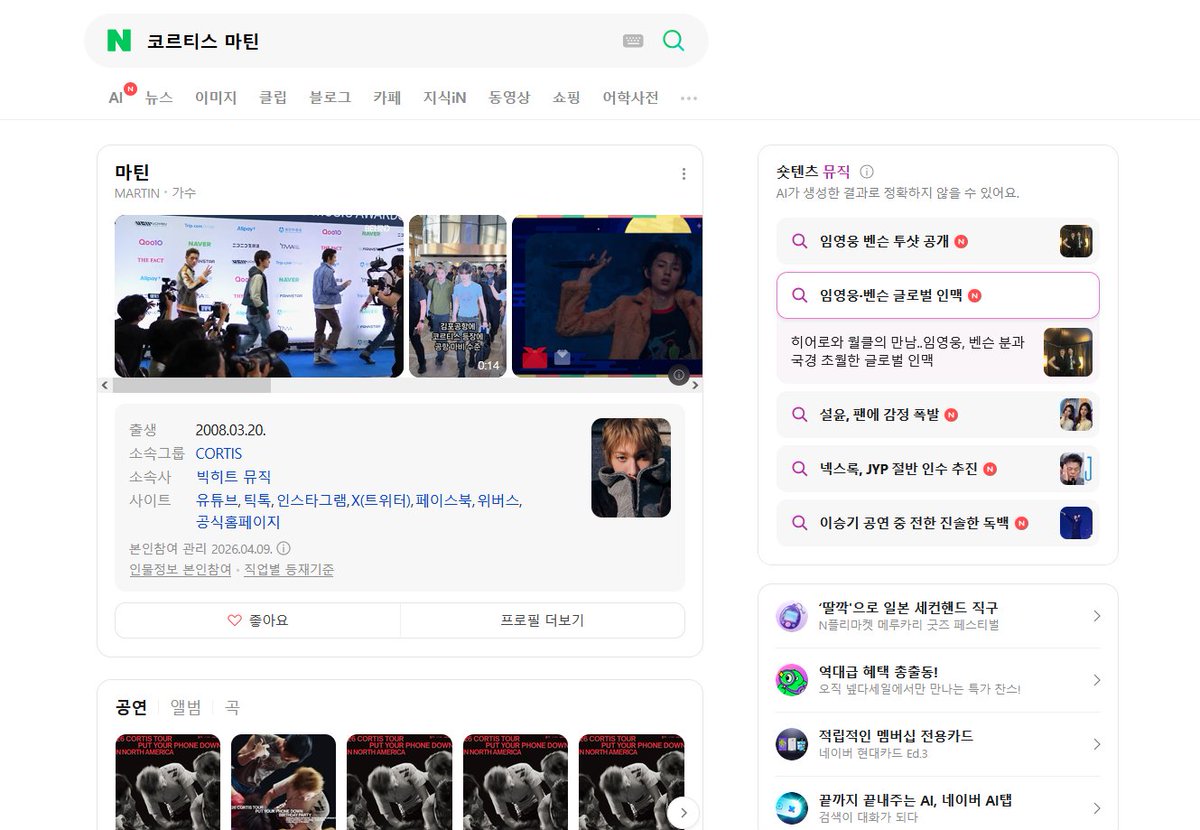Click the green frog icon for 역대급 혜택
Screen dimensions: 1200x830
click(792, 680)
